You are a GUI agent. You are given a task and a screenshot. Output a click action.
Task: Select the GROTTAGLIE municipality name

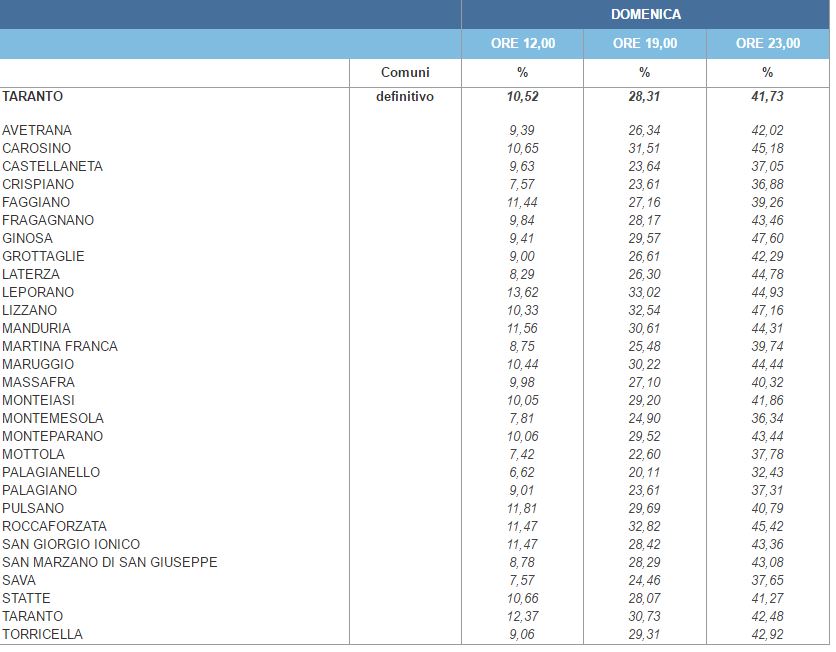coord(43,256)
